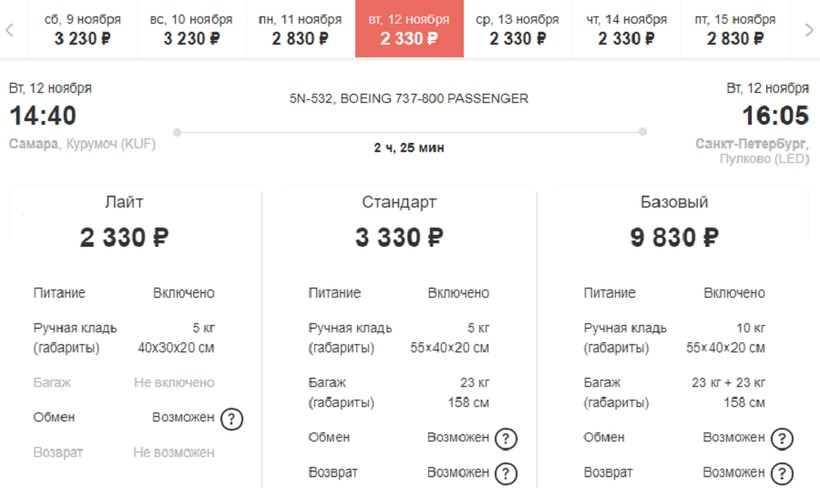Open exchange help icon in Базовый fare
820x488 pixels.
pyautogui.click(x=782, y=438)
